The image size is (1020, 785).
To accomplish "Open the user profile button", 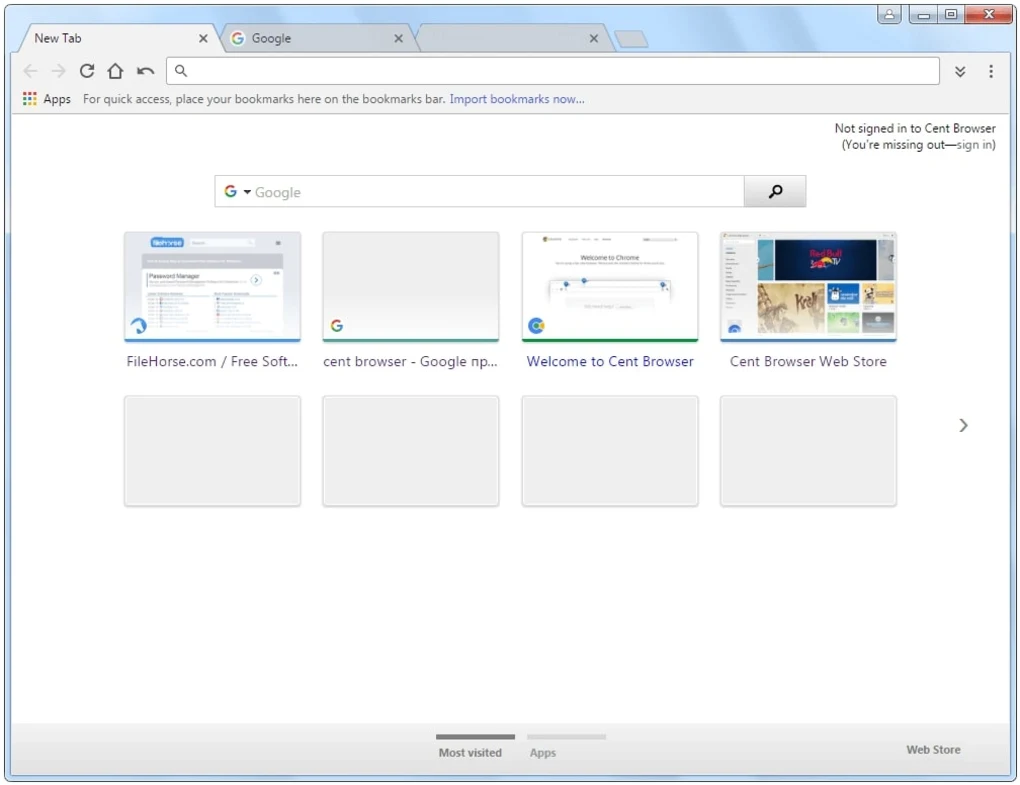I will tap(889, 14).
